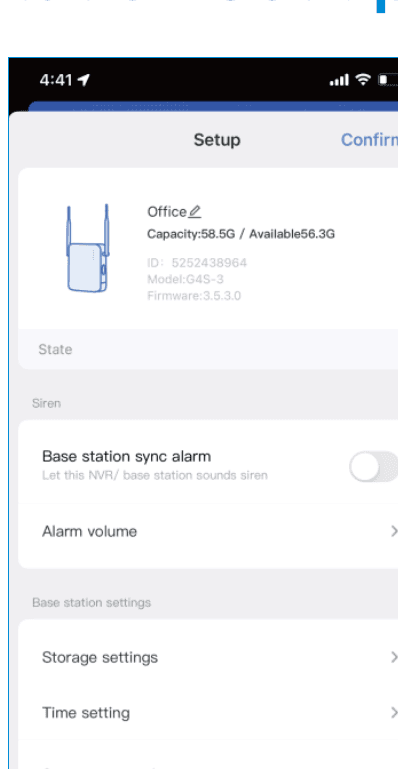This screenshot has height=769, width=398.
Task: Tap the Capacity:58.5G / Available56.3G text
Action: [x=241, y=234]
